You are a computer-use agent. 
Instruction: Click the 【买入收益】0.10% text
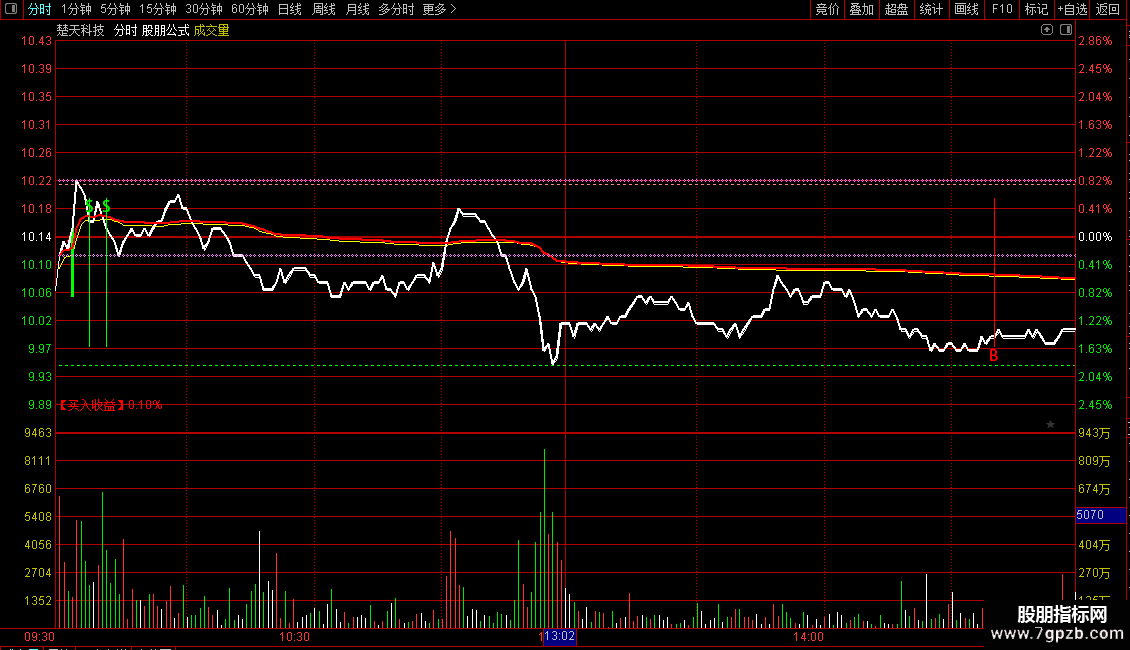[111, 405]
